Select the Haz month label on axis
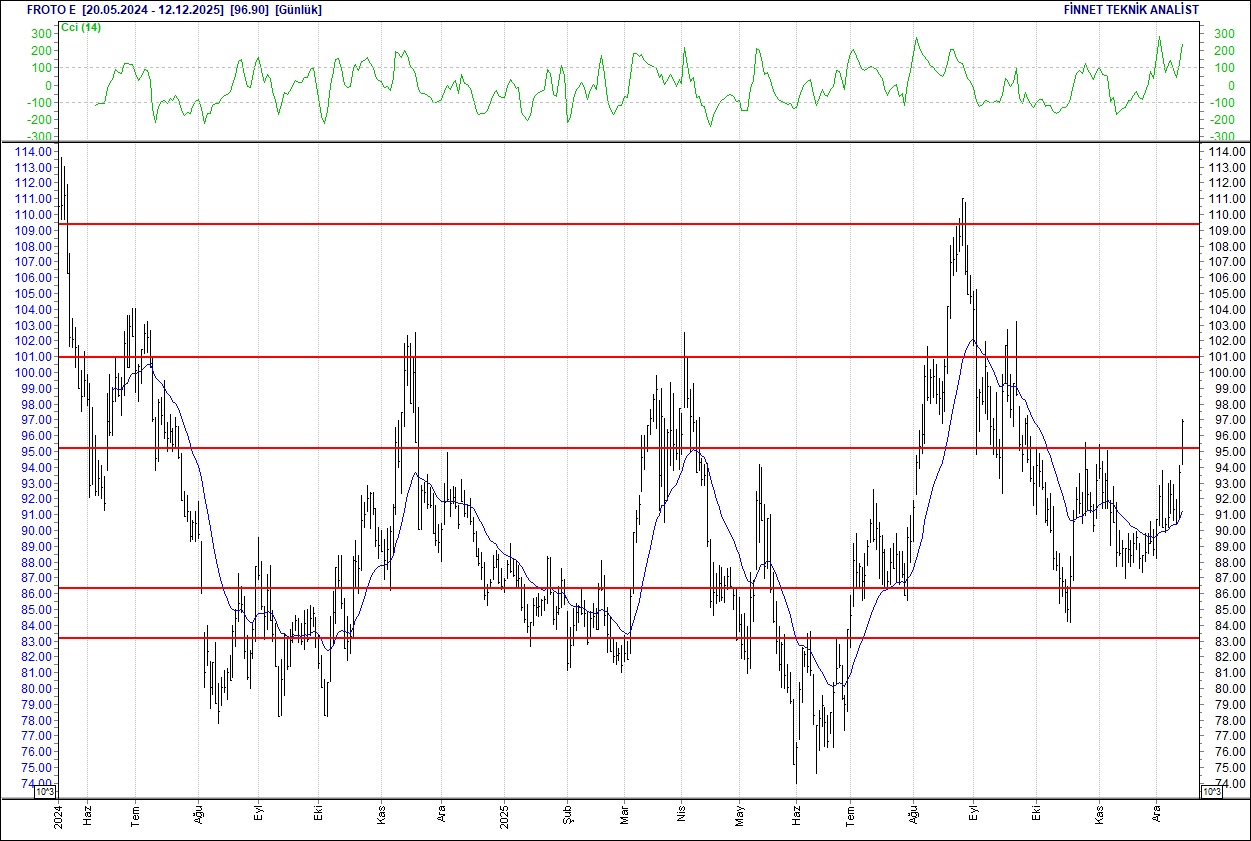The height and width of the screenshot is (841, 1251). point(86,814)
